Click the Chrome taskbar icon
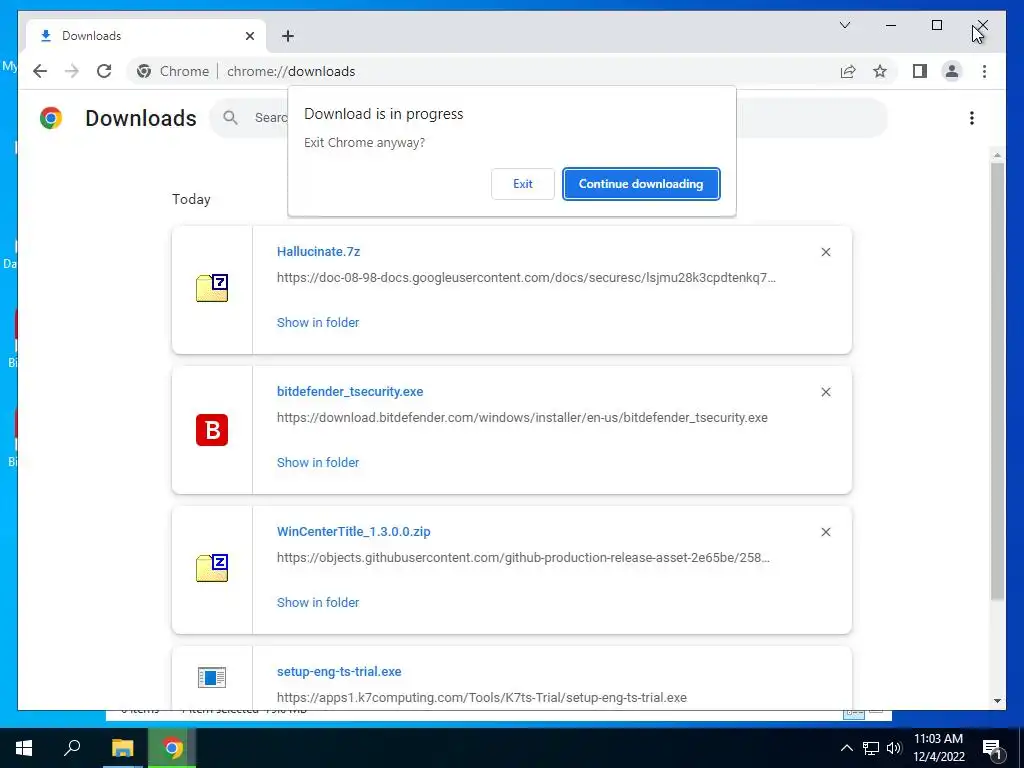The height and width of the screenshot is (768, 1024). pyautogui.click(x=172, y=748)
